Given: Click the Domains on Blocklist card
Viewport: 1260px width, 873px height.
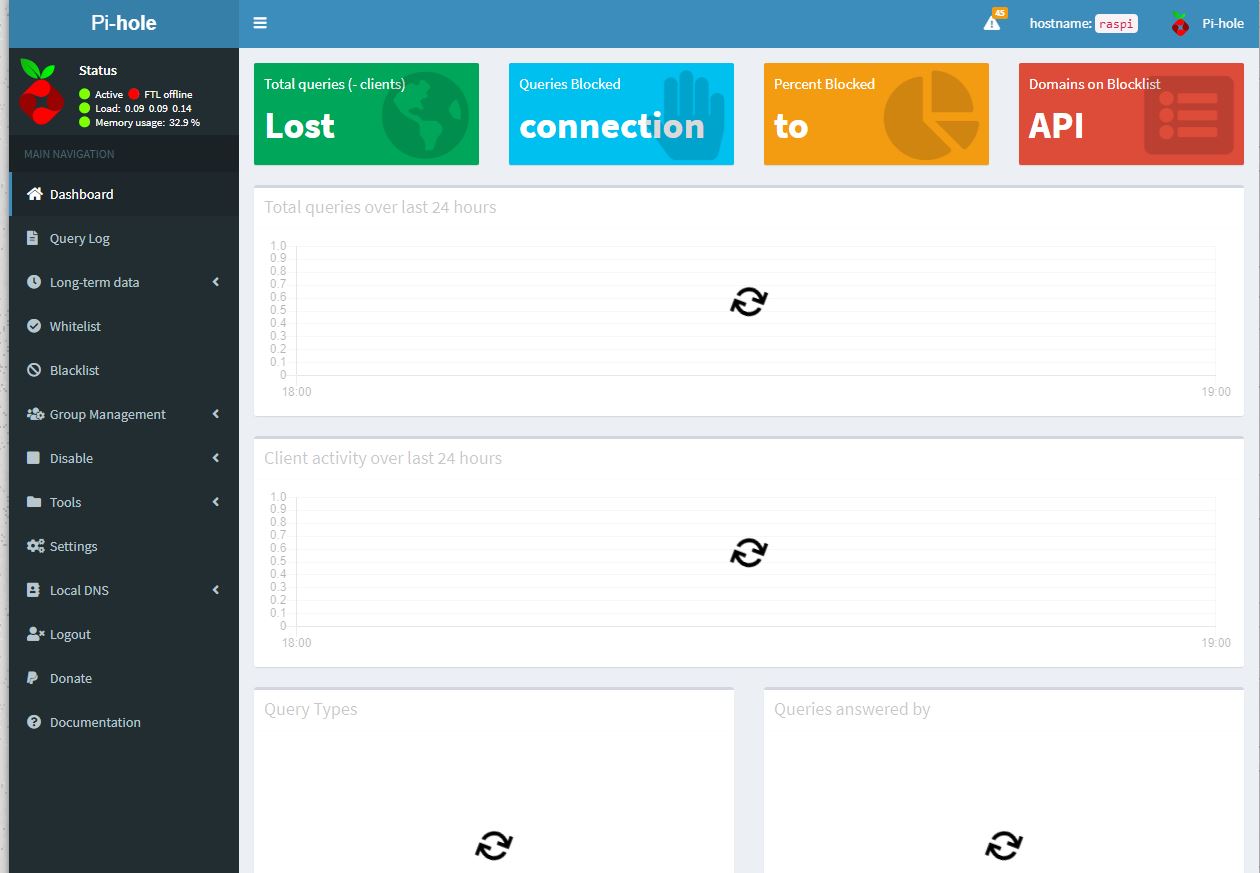Looking at the screenshot, I should [1131, 114].
